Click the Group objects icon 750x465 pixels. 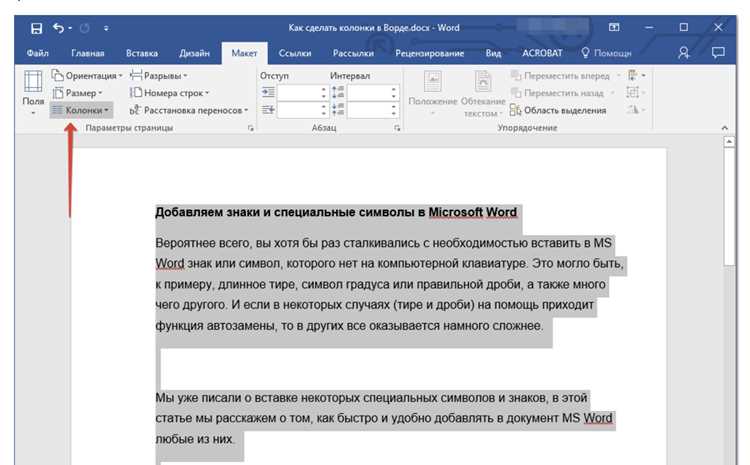pos(636,92)
